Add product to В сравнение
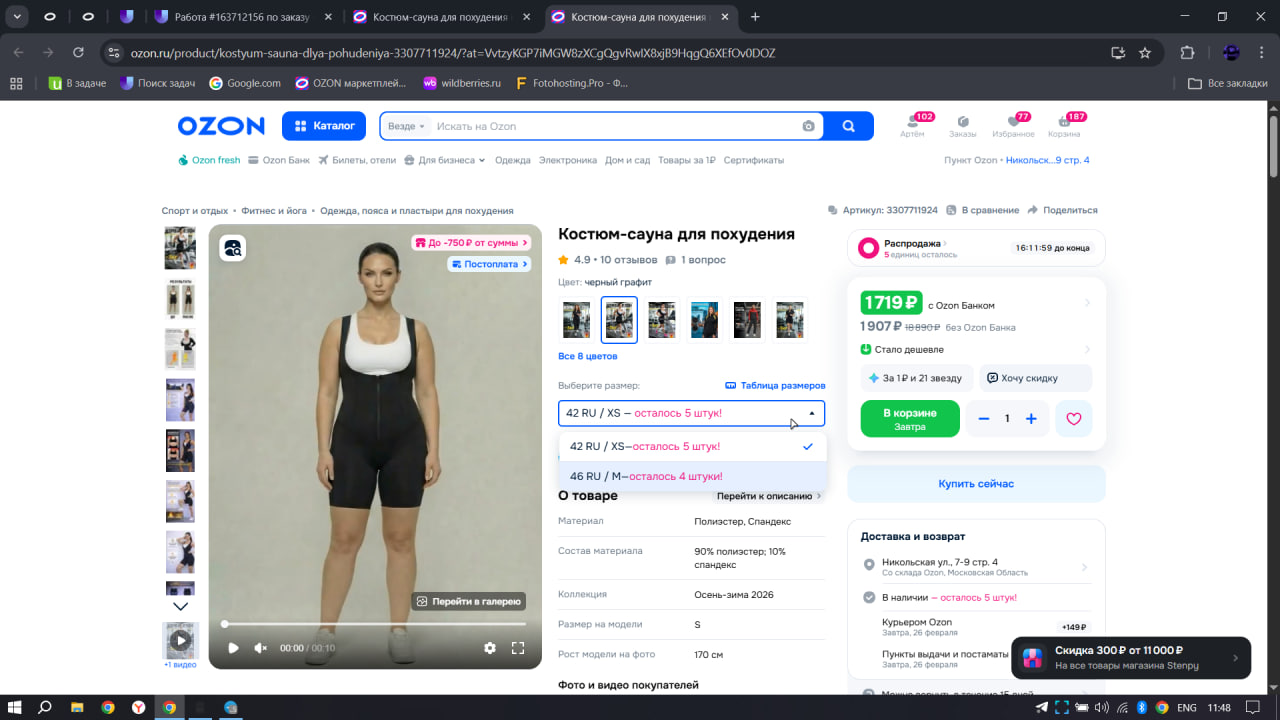1280x720 pixels. click(982, 210)
